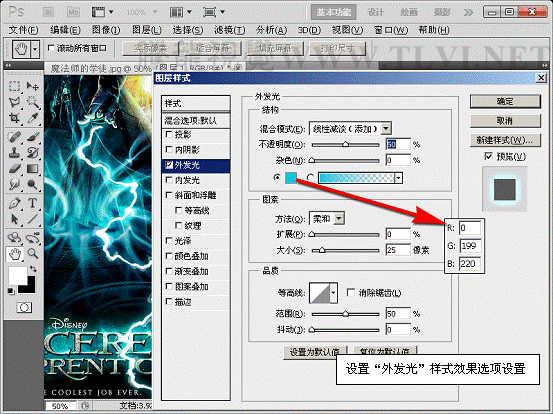The image size is (553, 414).
Task: Select the Clone Stamp tool
Action: (14, 153)
